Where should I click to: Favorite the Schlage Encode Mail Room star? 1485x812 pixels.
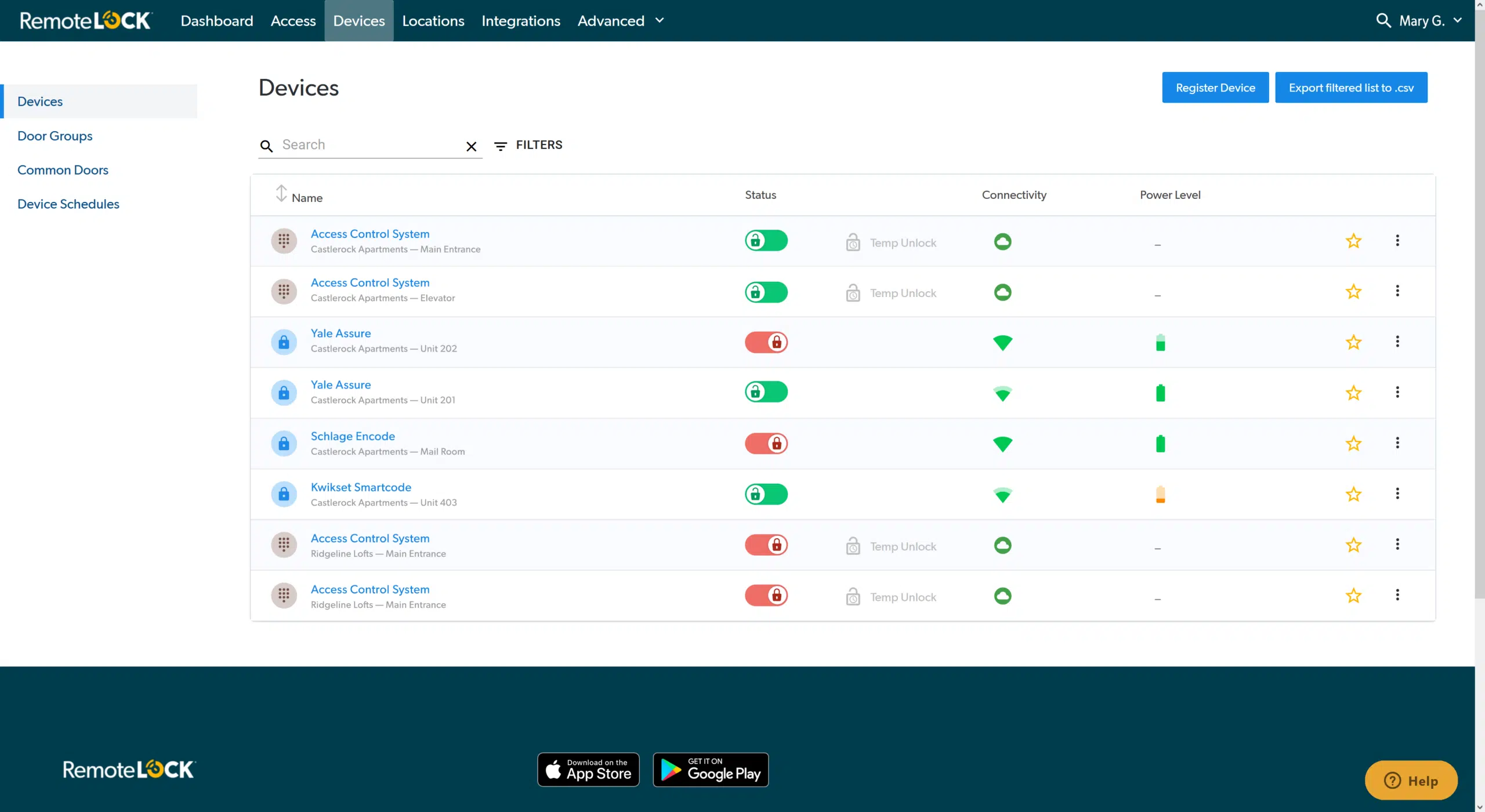point(1353,444)
